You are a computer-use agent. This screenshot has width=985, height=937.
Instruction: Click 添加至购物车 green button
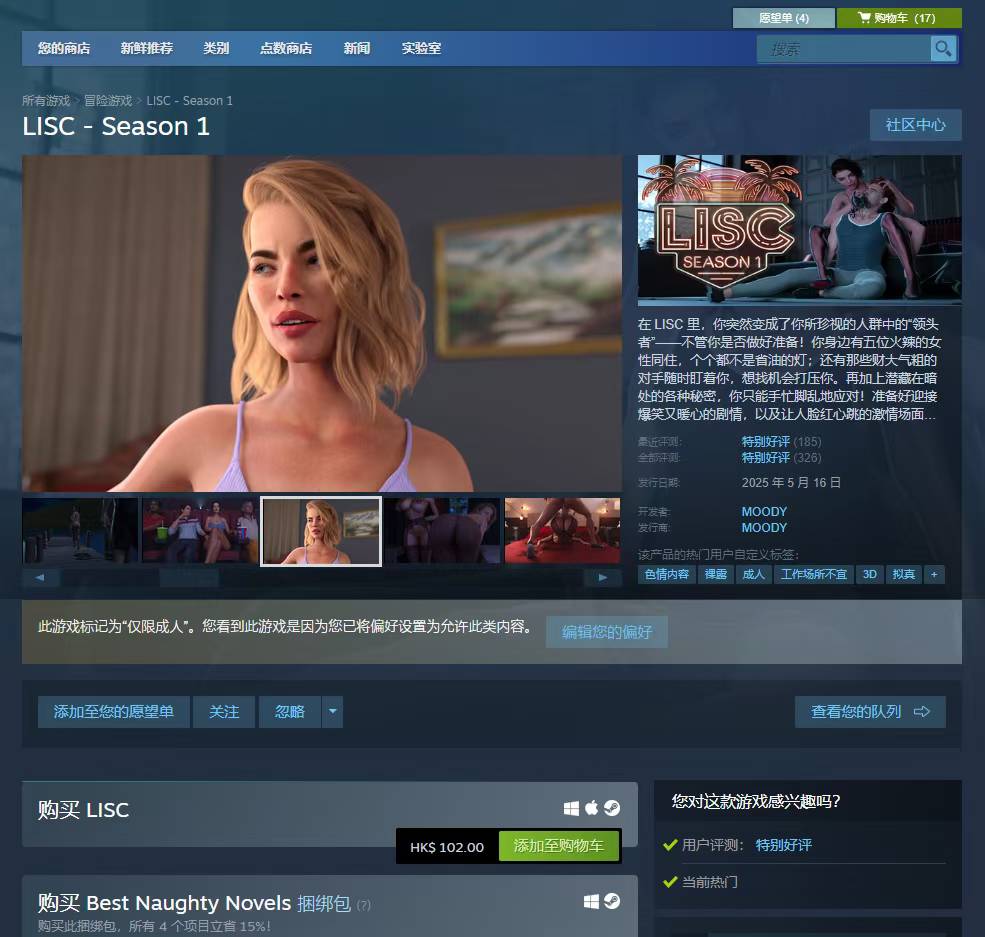pyautogui.click(x=558, y=846)
